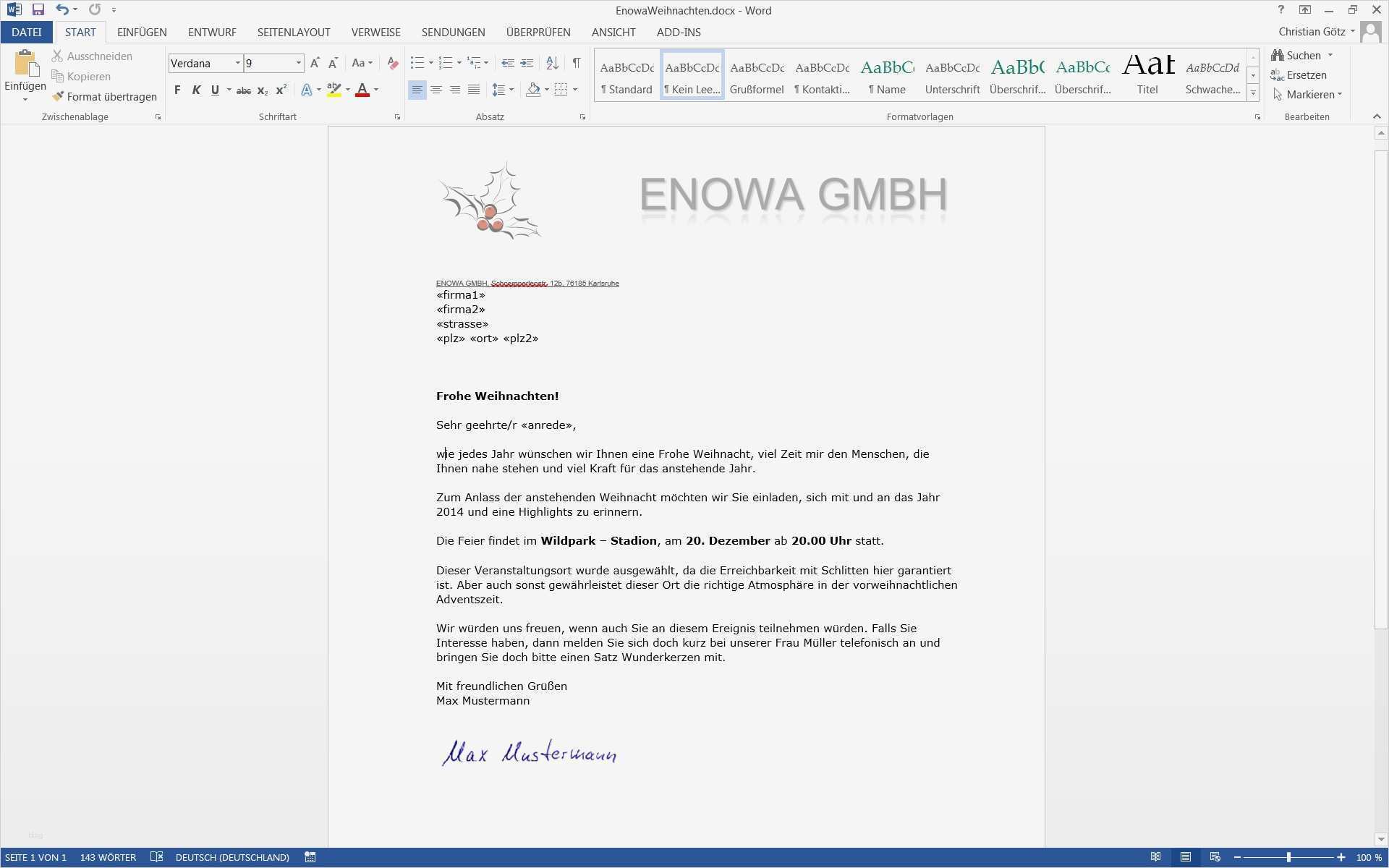Click the increase indent icon
Screen dimensions: 1389x868
[x=527, y=64]
